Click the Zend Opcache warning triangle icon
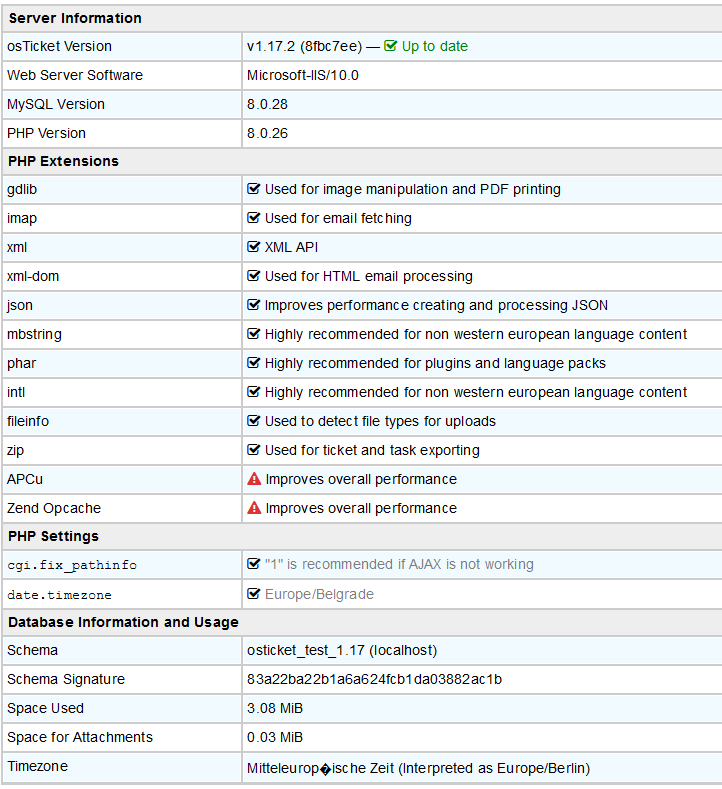722x789 pixels. click(254, 508)
